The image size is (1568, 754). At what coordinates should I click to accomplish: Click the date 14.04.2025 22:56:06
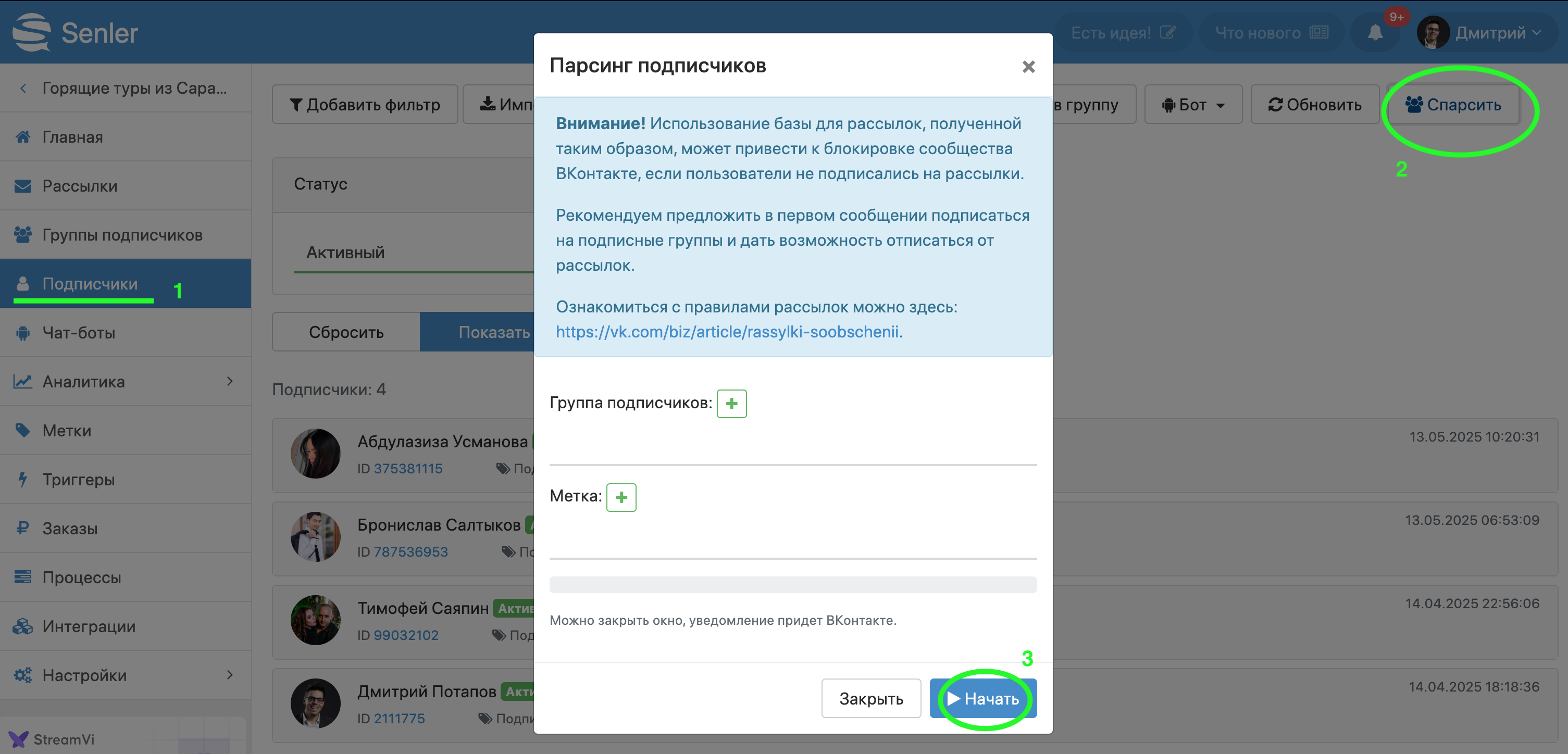(1472, 603)
